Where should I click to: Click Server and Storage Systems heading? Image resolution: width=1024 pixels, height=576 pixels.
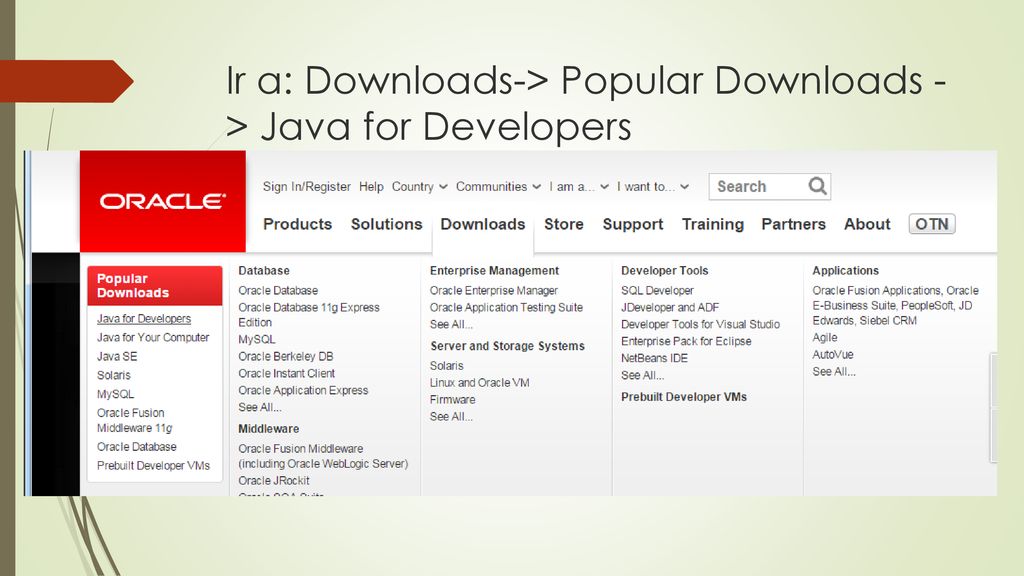(507, 346)
